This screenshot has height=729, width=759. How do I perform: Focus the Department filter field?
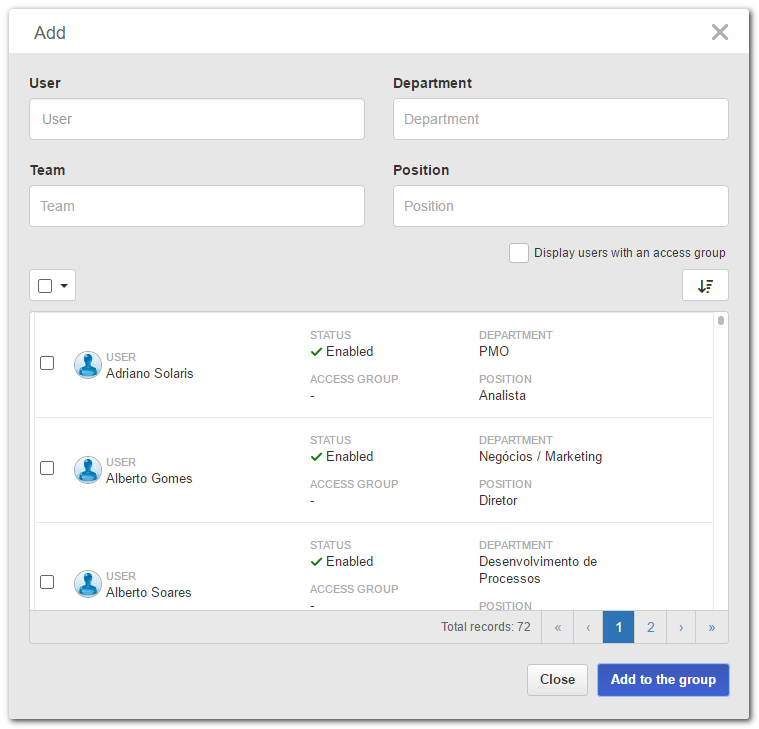[561, 119]
